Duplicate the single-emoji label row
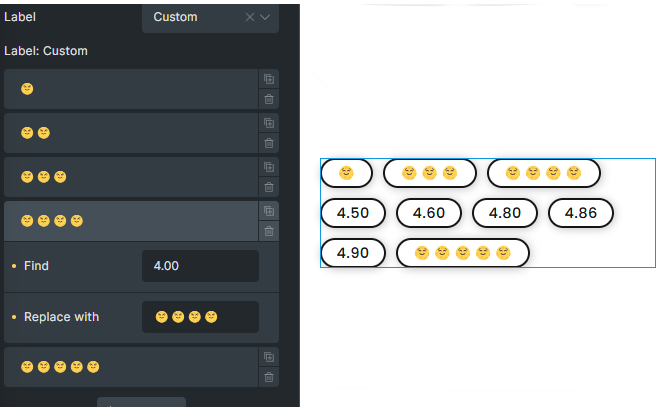Screen dimensions: 670x418 pyautogui.click(x=269, y=79)
